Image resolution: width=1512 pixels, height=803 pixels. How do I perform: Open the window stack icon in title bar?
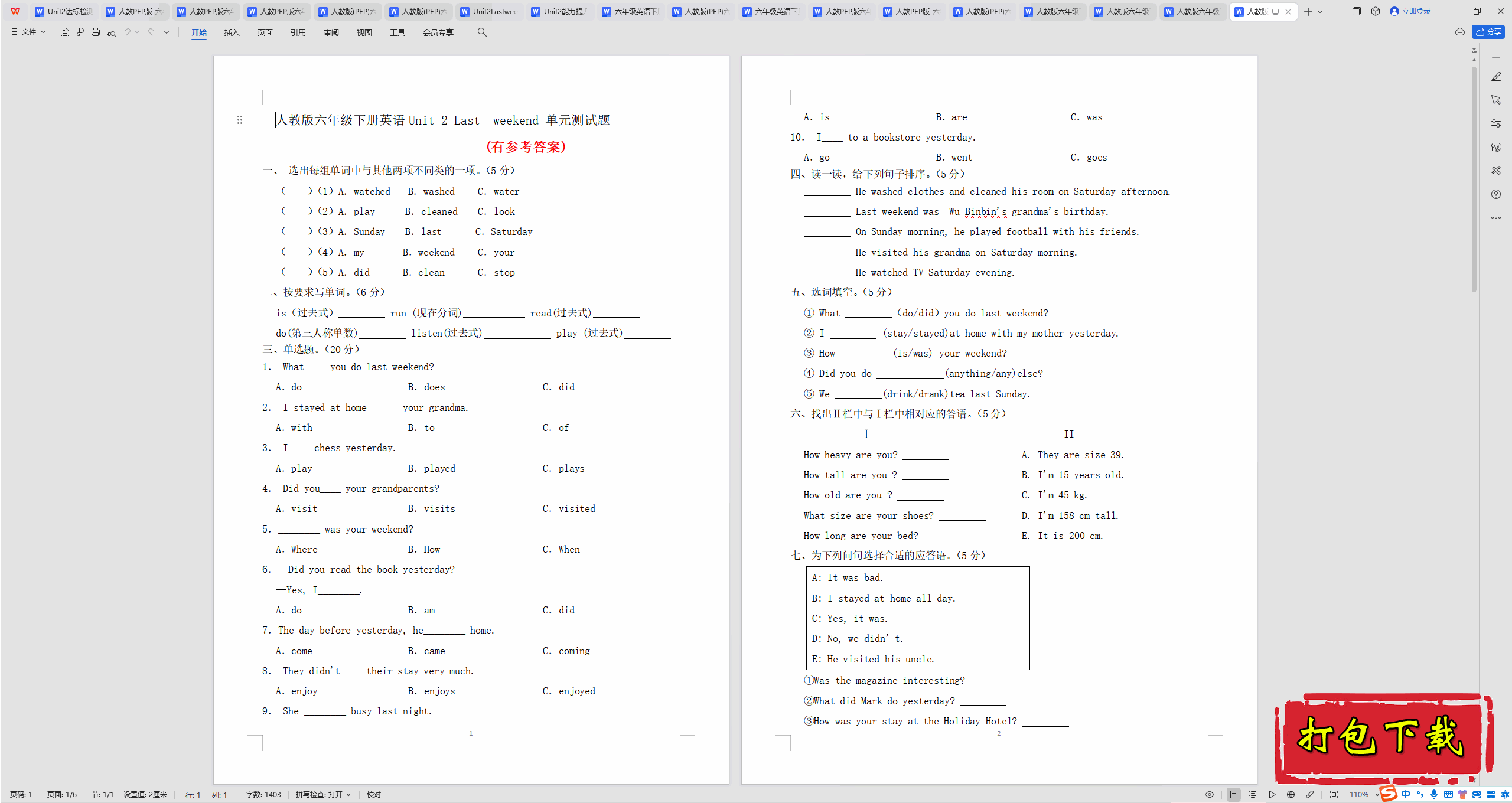(1356, 11)
